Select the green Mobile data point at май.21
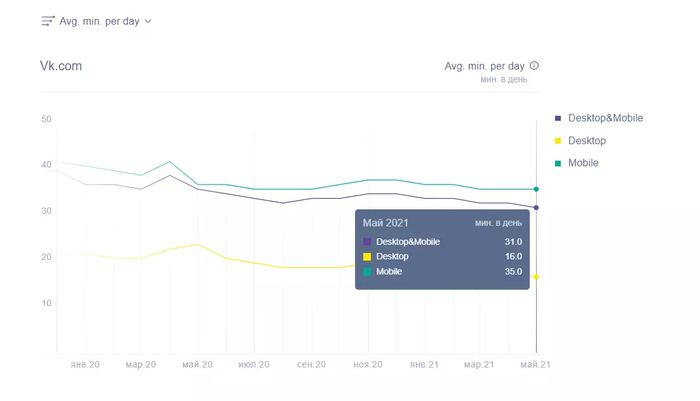Viewport: 700px width, 401px height. [x=537, y=189]
